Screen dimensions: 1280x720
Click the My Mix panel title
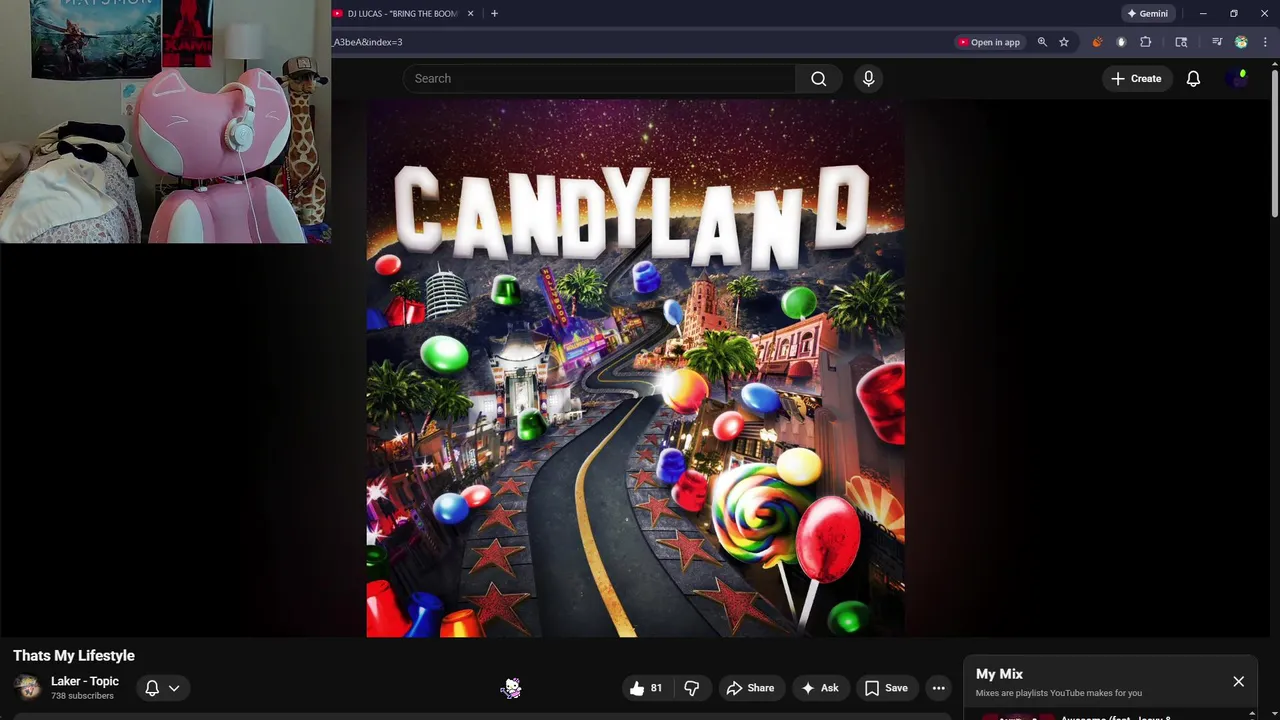(999, 674)
